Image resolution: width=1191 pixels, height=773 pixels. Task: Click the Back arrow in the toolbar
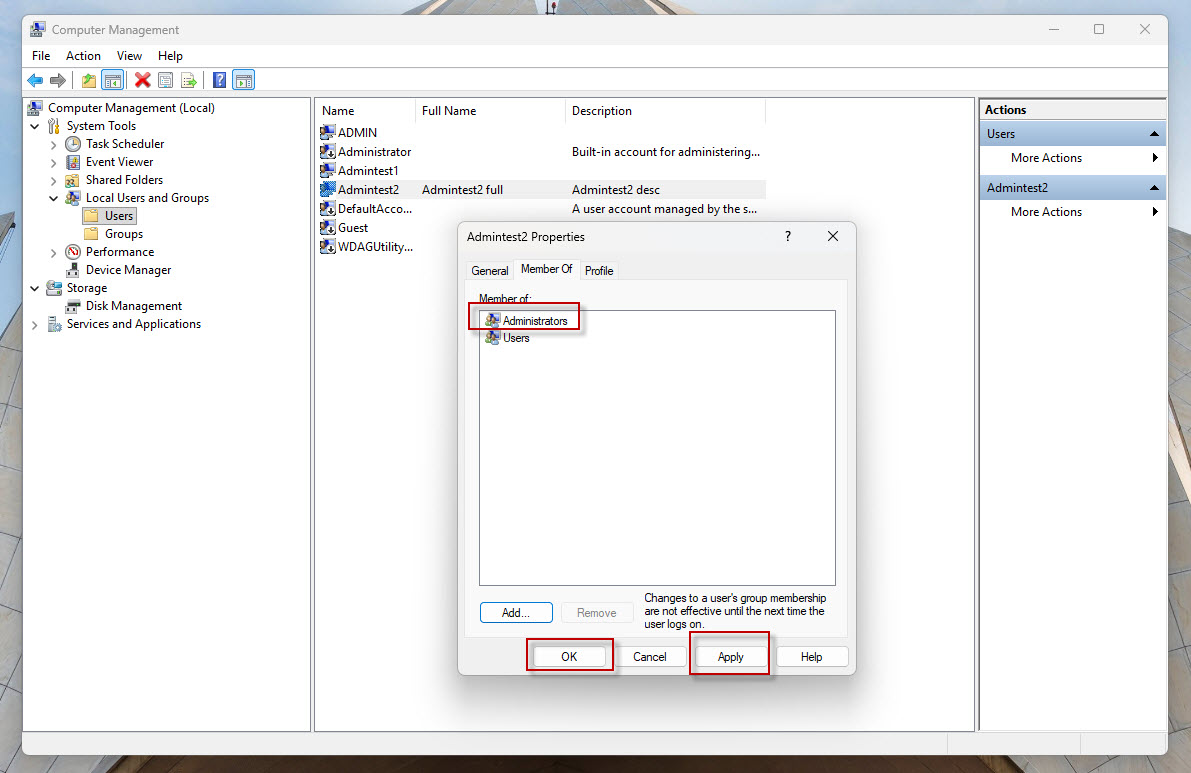pyautogui.click(x=35, y=80)
